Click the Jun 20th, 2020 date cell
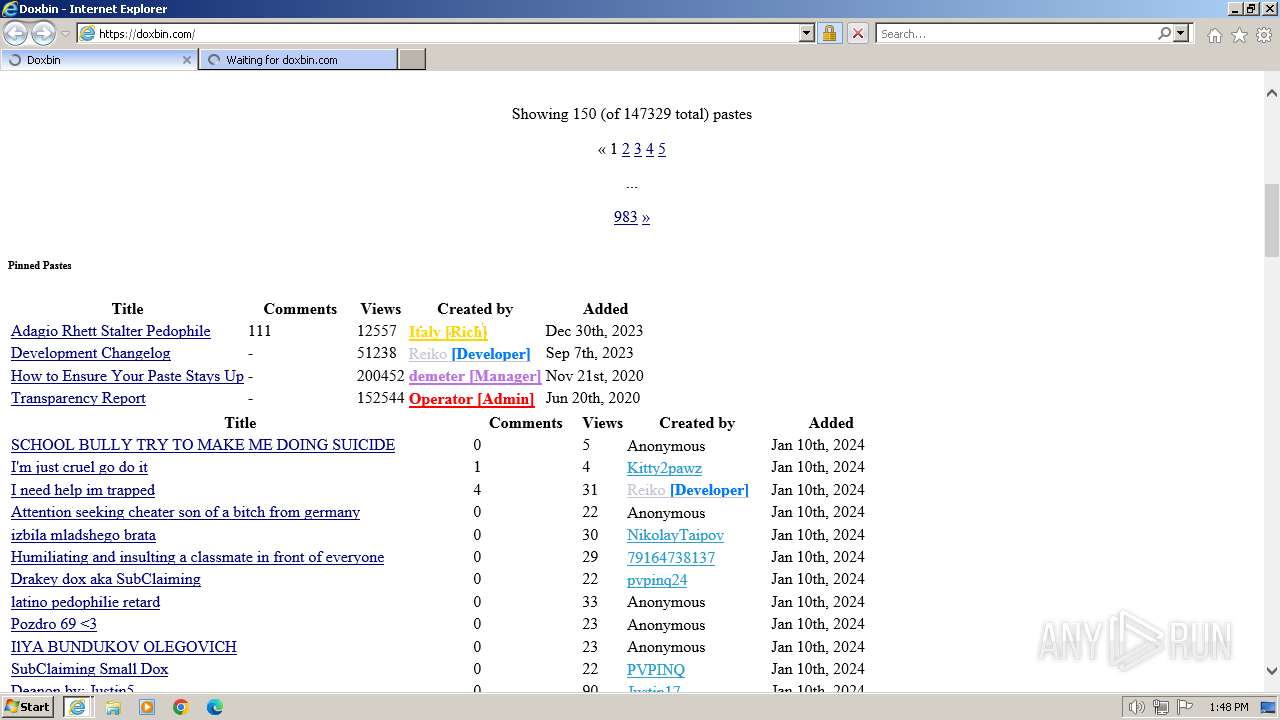This screenshot has height=720, width=1280. (x=592, y=398)
